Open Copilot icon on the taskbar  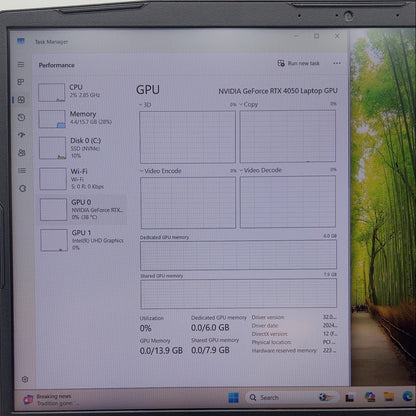point(370,397)
